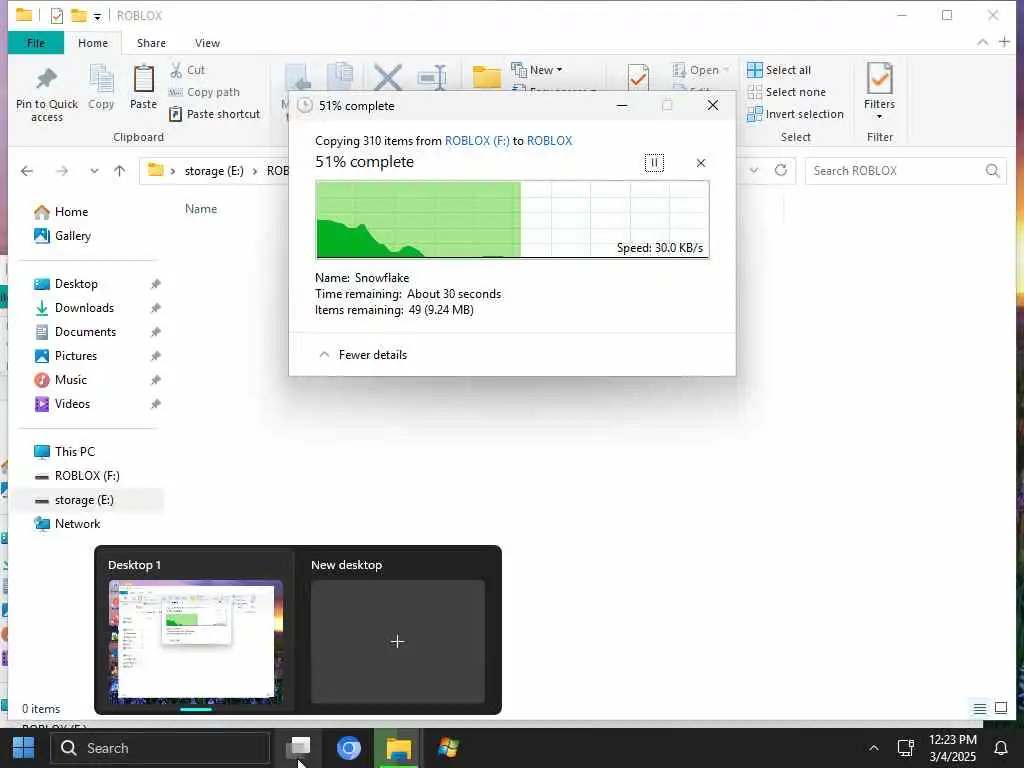Click Pin to Quick access icon

46,94
